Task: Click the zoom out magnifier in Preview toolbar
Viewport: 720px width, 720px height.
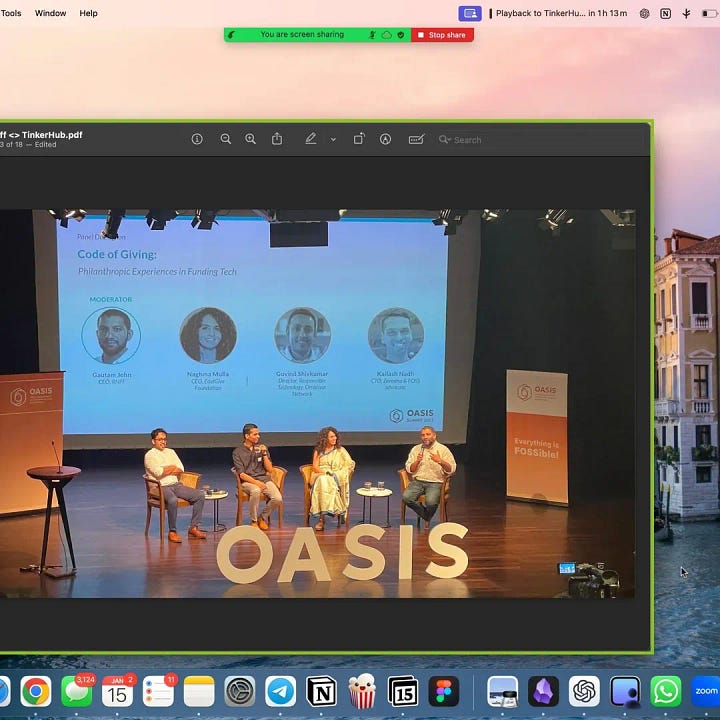Action: (225, 139)
